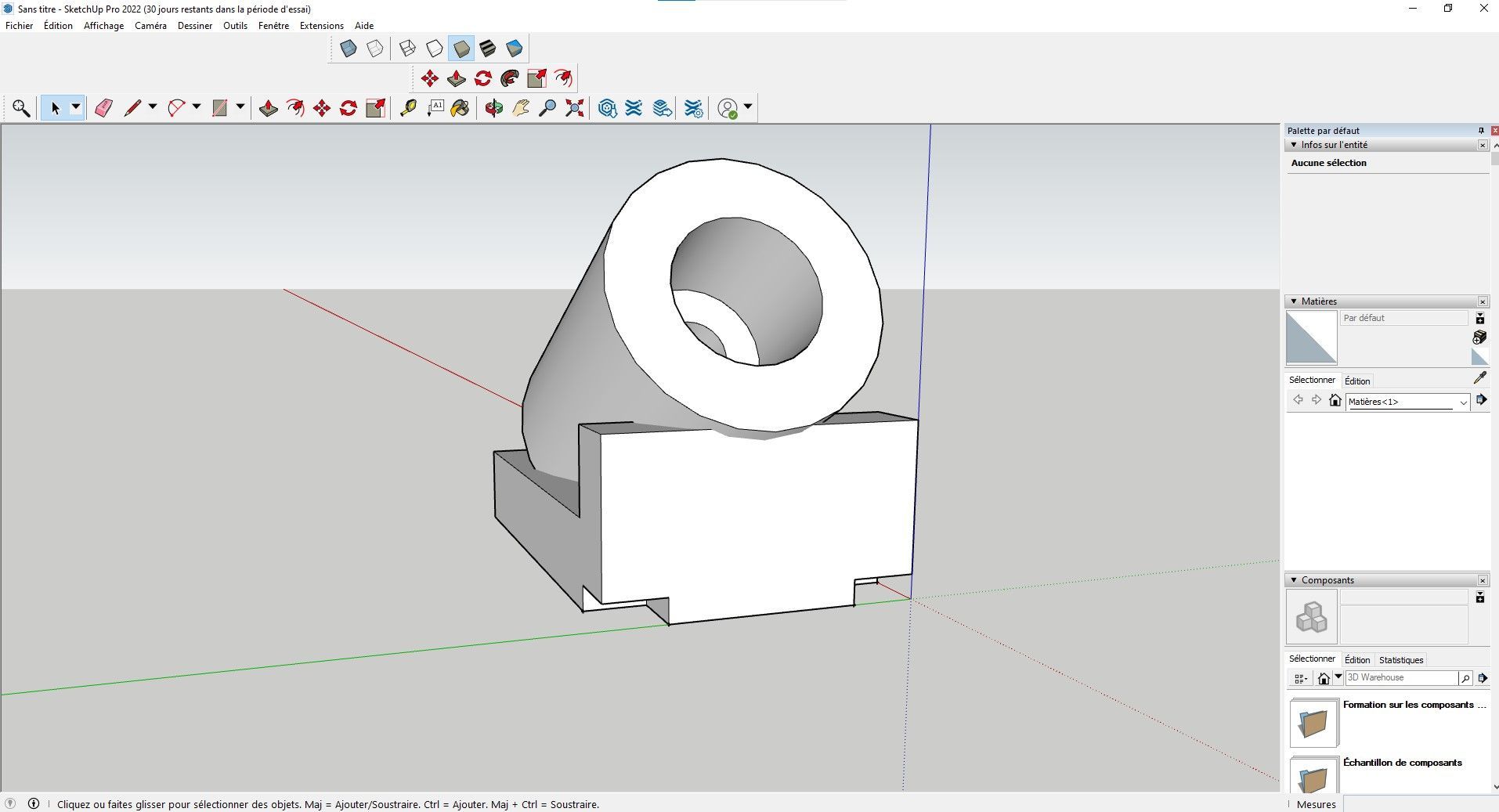The width and height of the screenshot is (1499, 812).
Task: Open the Matières<1> collection dropdown
Action: click(1462, 402)
